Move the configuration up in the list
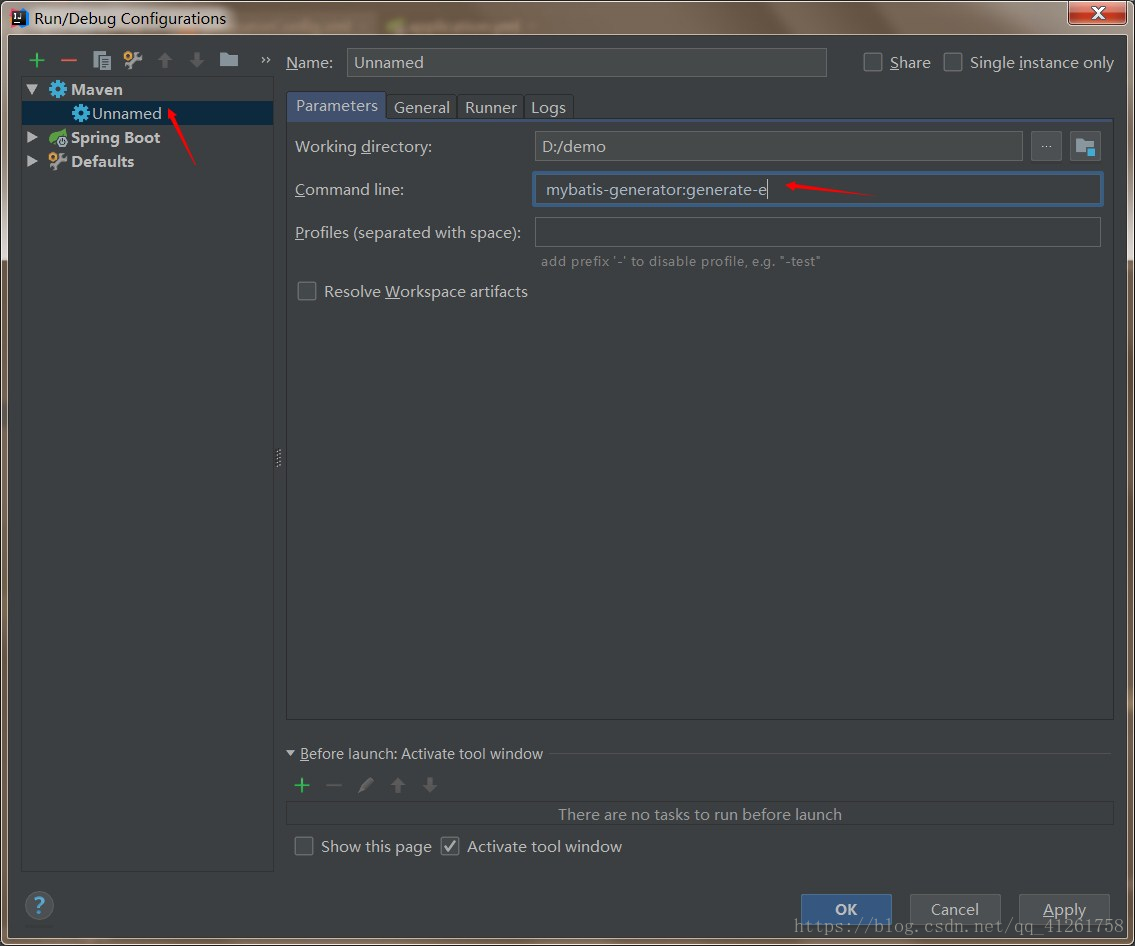This screenshot has height=946, width=1135. click(x=165, y=61)
